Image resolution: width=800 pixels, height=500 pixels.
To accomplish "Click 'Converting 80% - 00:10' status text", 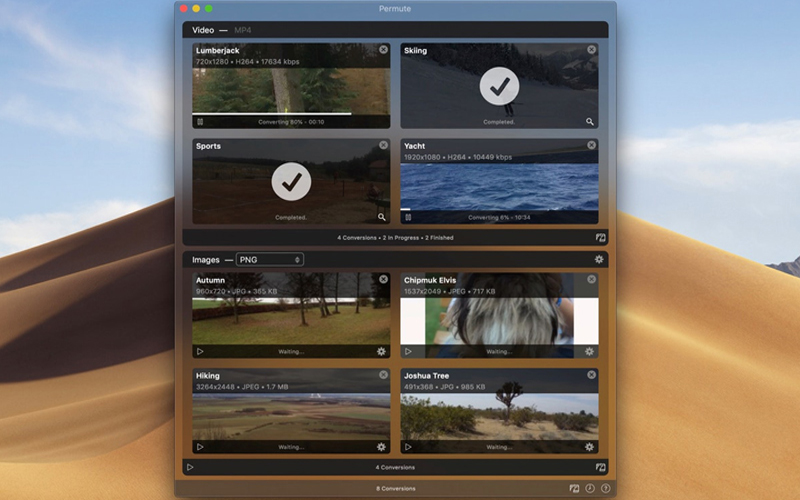I will coord(291,122).
